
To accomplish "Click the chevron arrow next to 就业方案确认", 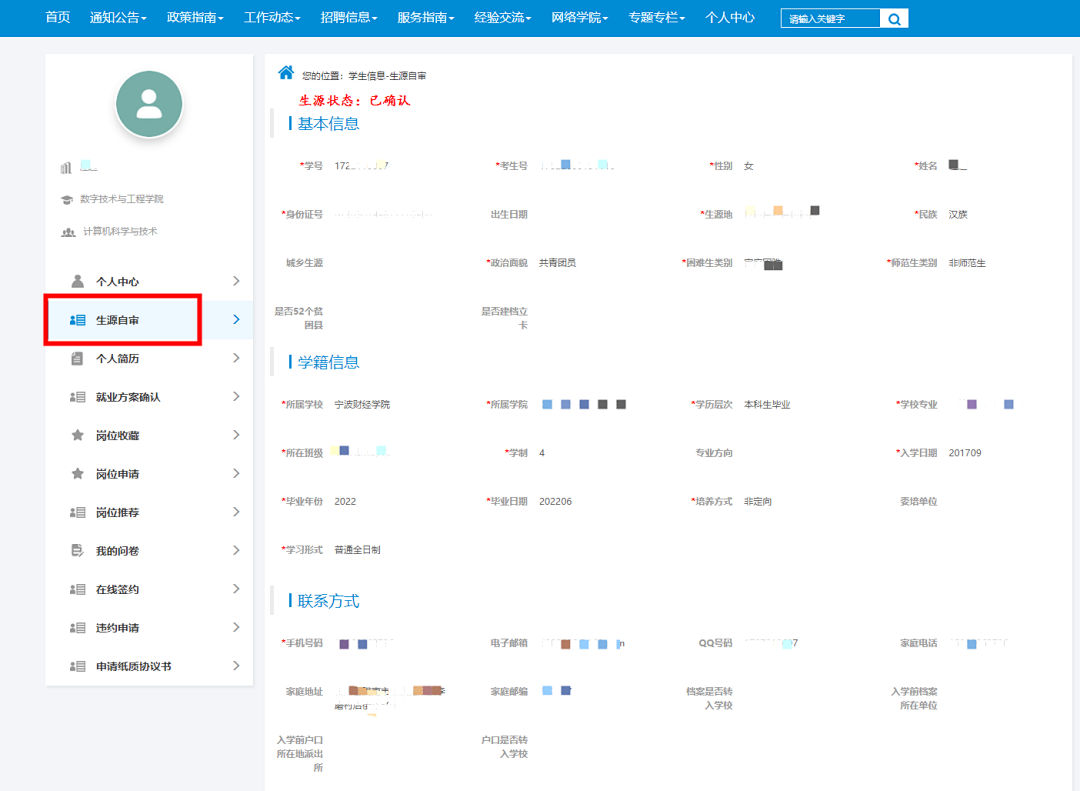I will coord(236,397).
